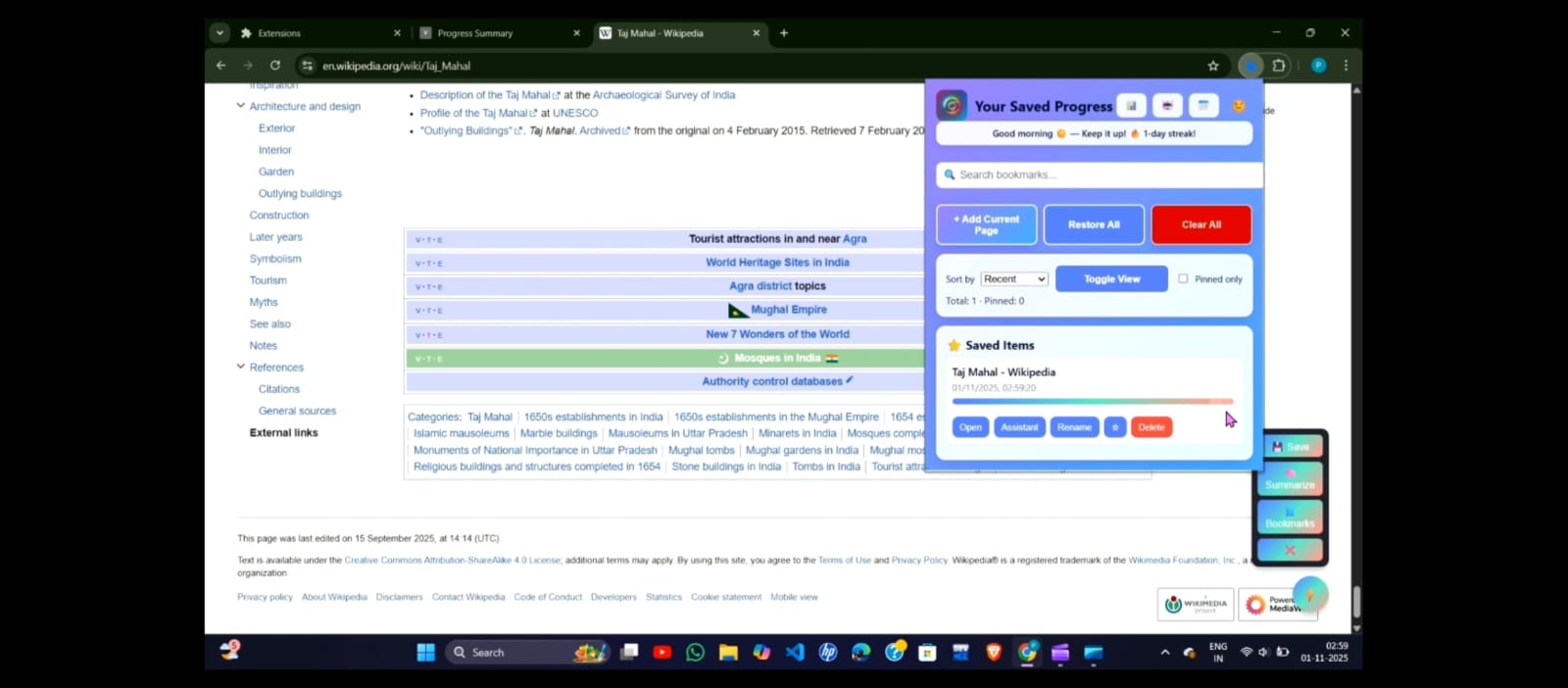
Task: Open the chart stats icon in popup header
Action: pyautogui.click(x=1131, y=106)
